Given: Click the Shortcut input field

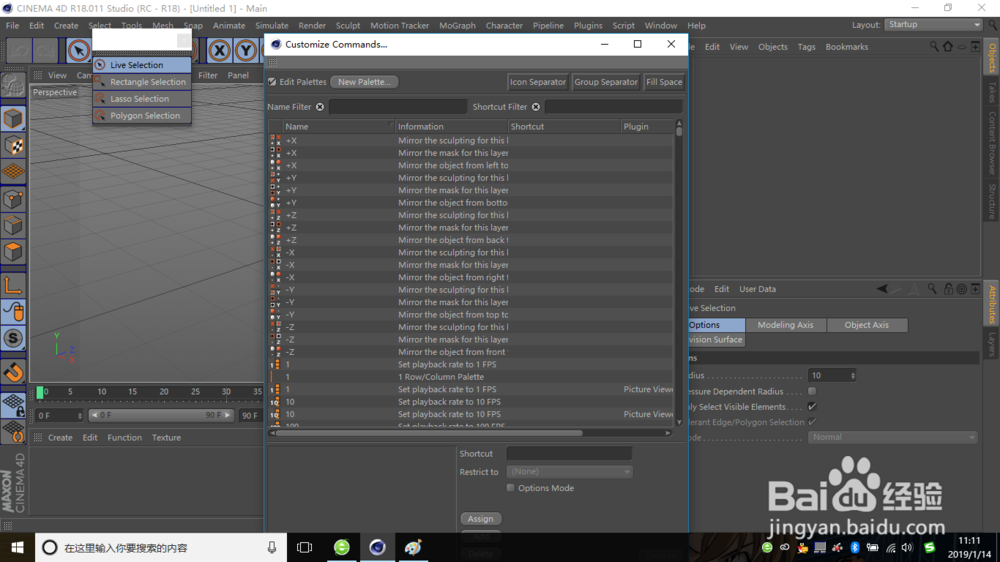Looking at the screenshot, I should [569, 454].
